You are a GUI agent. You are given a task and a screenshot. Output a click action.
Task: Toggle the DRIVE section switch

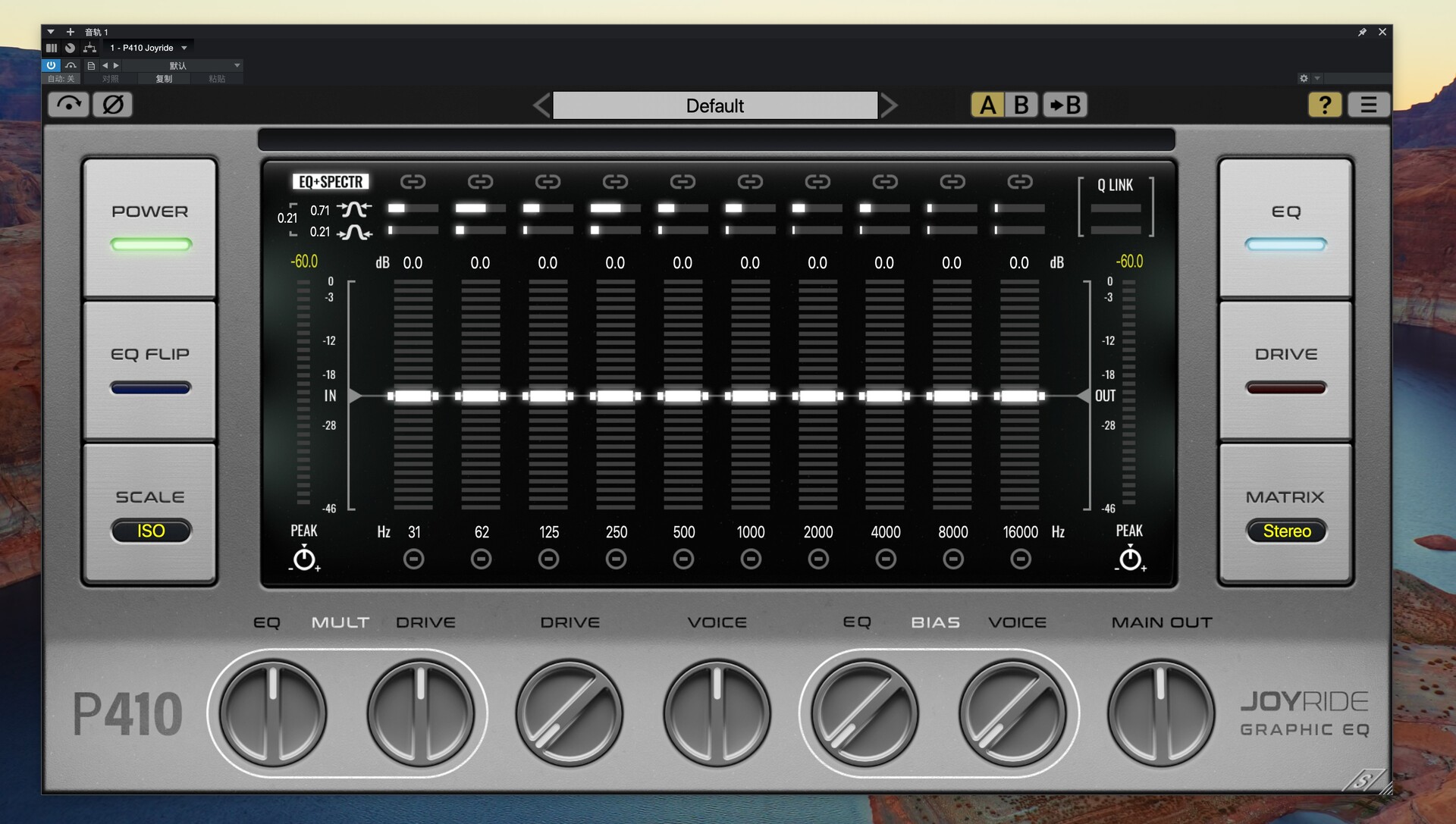[x=1285, y=371]
